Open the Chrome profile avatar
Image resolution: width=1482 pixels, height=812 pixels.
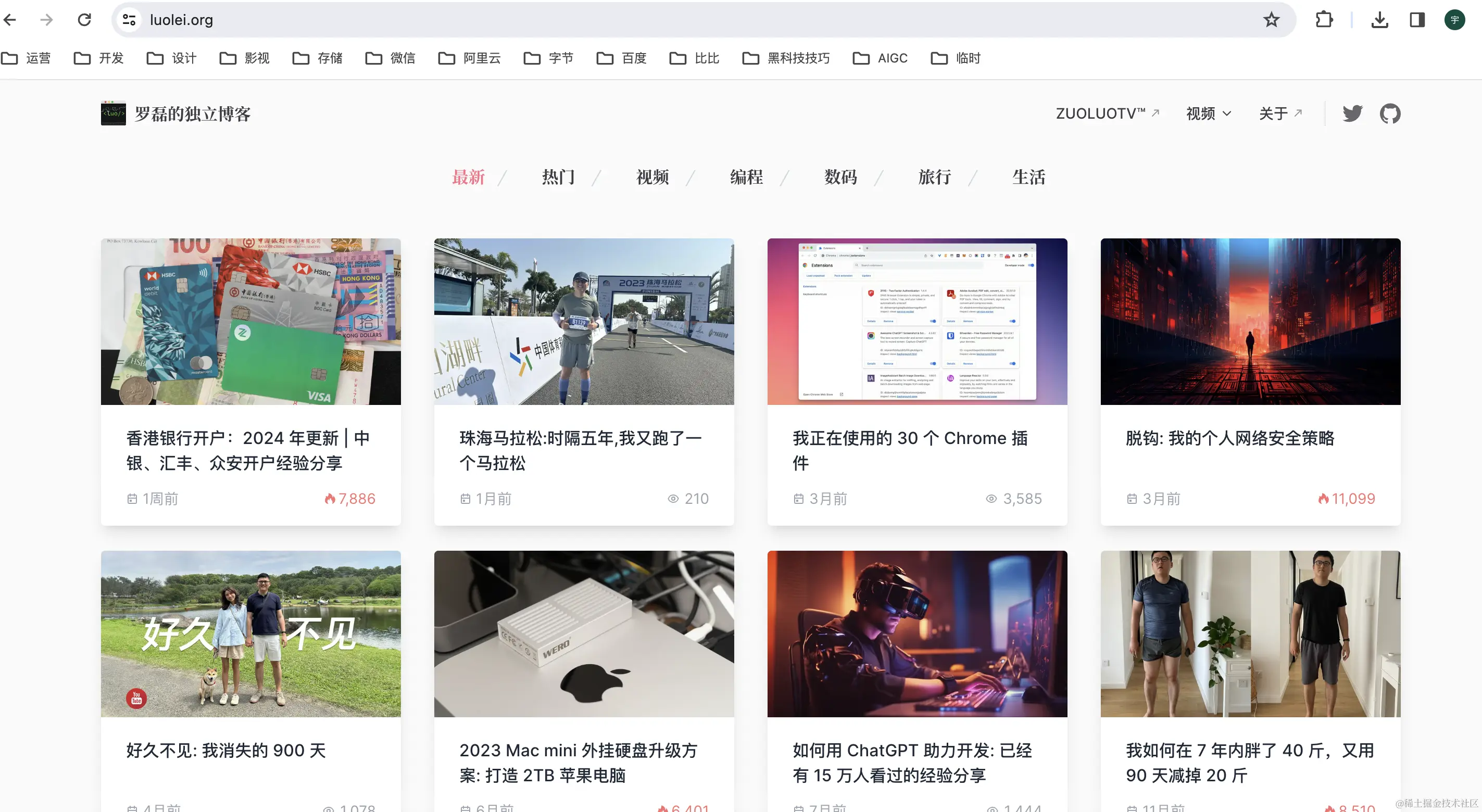[x=1454, y=20]
